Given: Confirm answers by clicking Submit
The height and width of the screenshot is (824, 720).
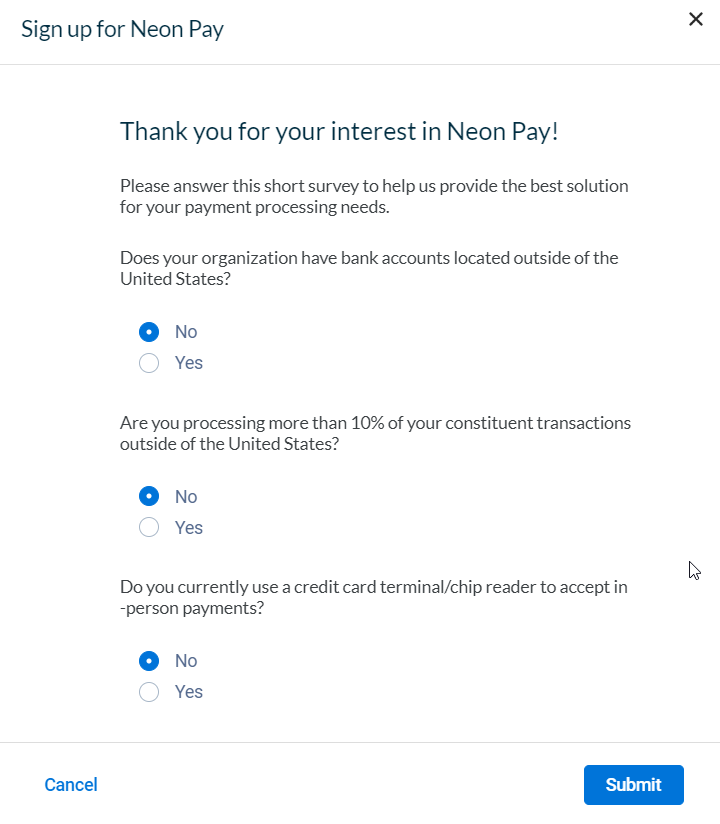Looking at the screenshot, I should [x=633, y=785].
